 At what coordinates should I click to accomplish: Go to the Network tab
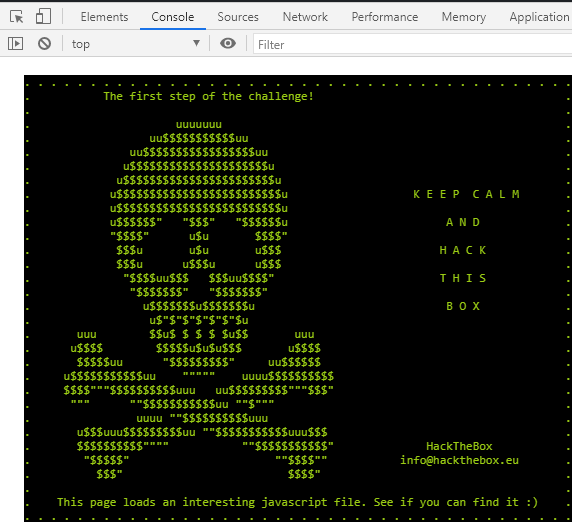pyautogui.click(x=305, y=17)
